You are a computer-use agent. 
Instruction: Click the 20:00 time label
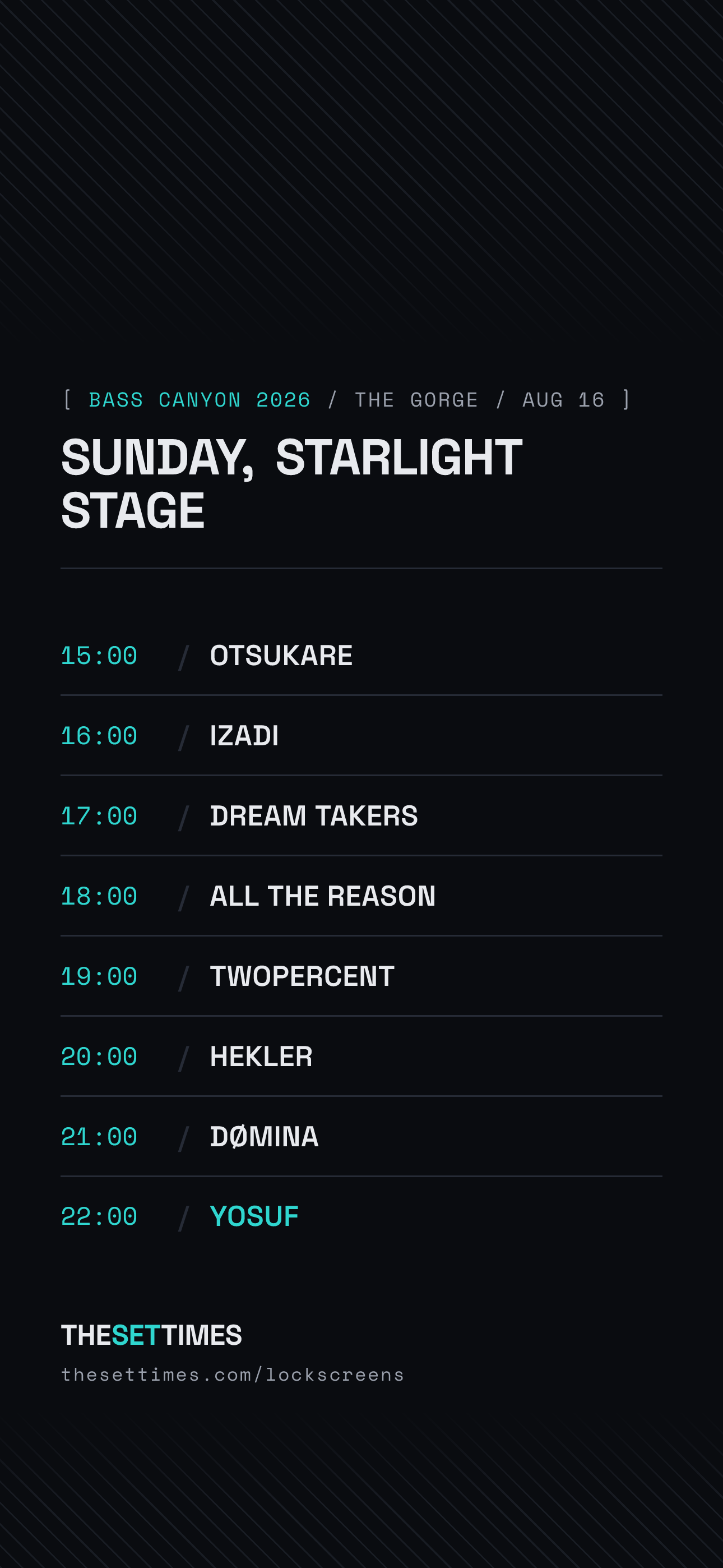tap(99, 1057)
